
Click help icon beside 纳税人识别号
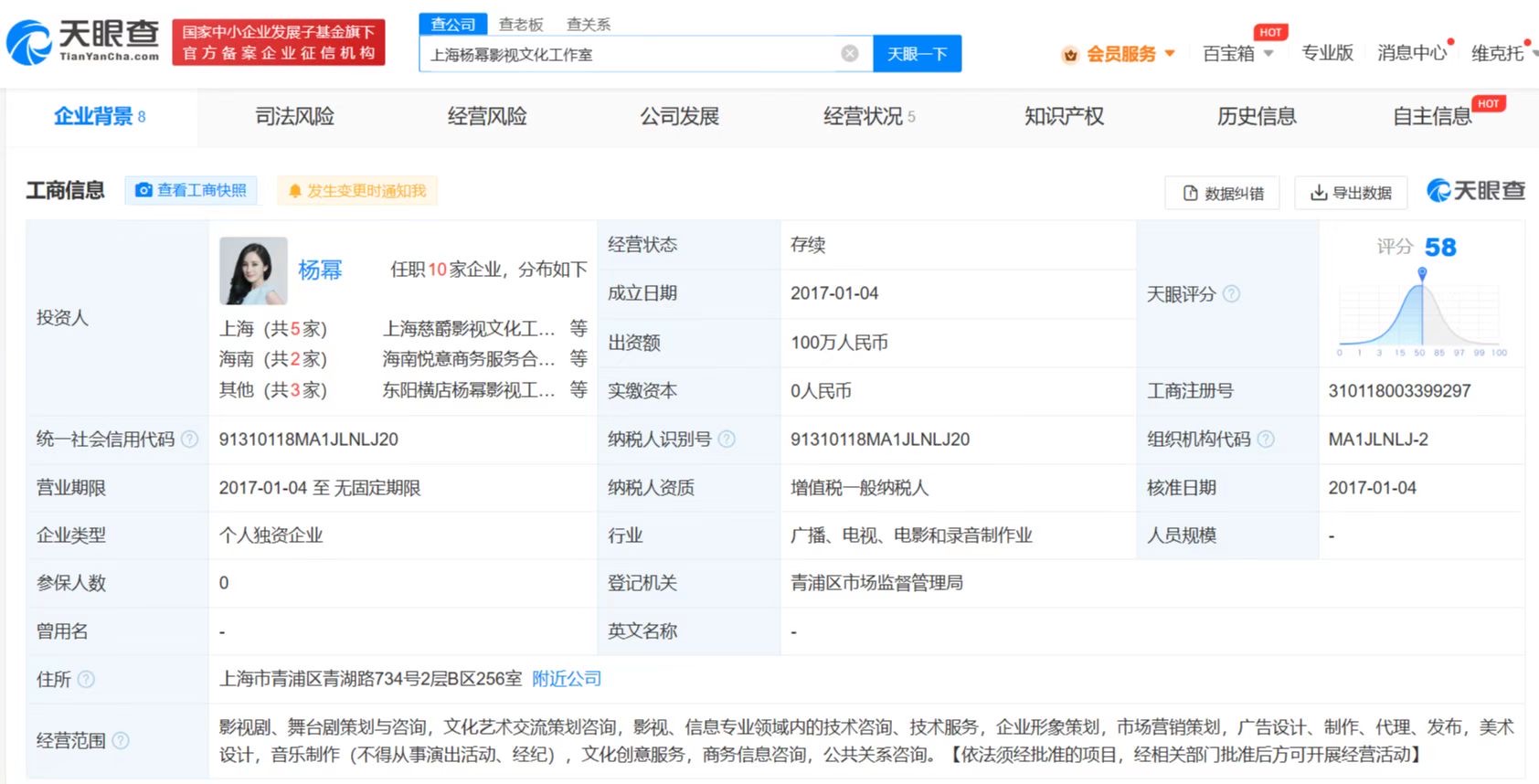(727, 440)
